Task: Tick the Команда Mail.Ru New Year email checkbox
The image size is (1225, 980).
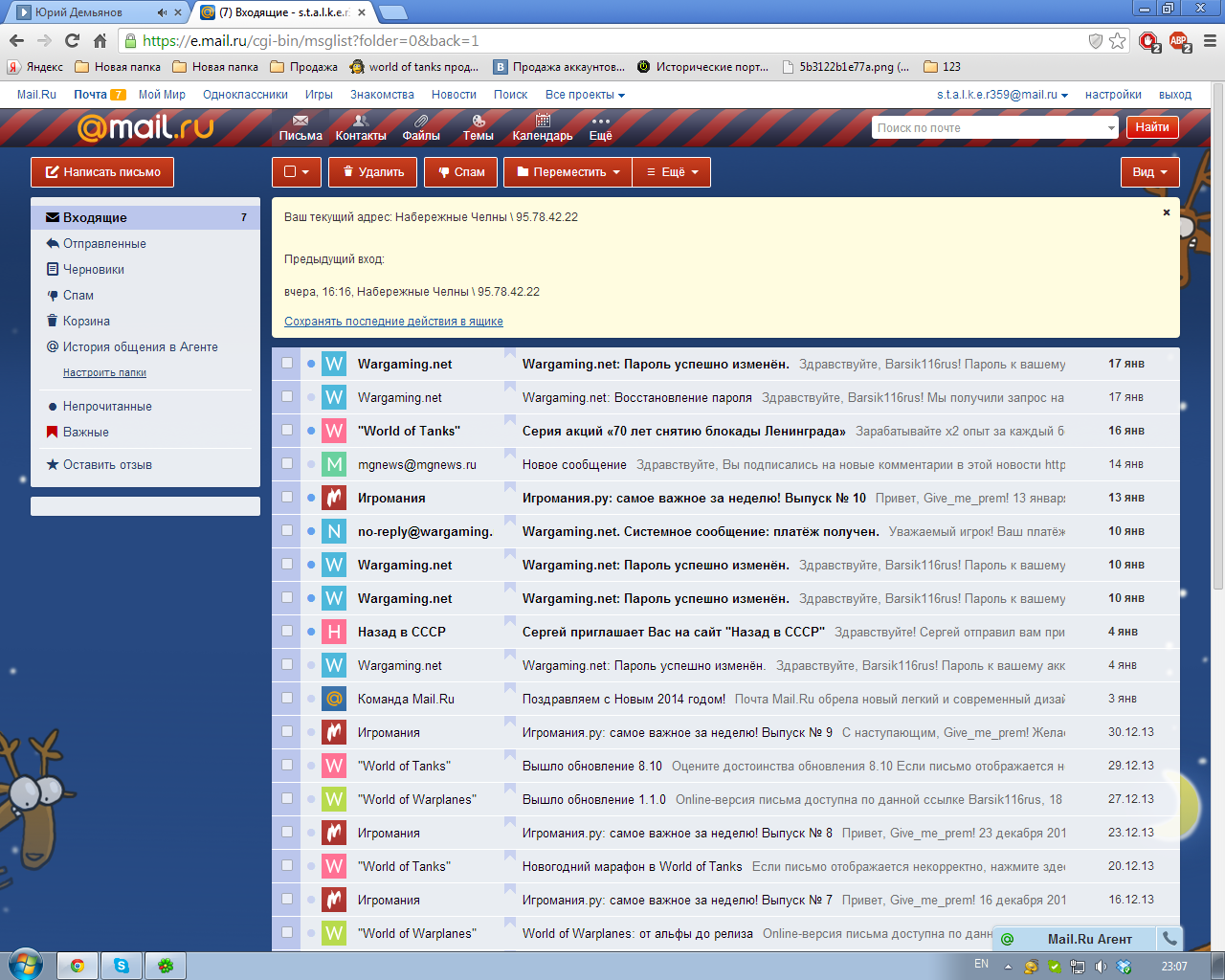Action: (x=287, y=698)
